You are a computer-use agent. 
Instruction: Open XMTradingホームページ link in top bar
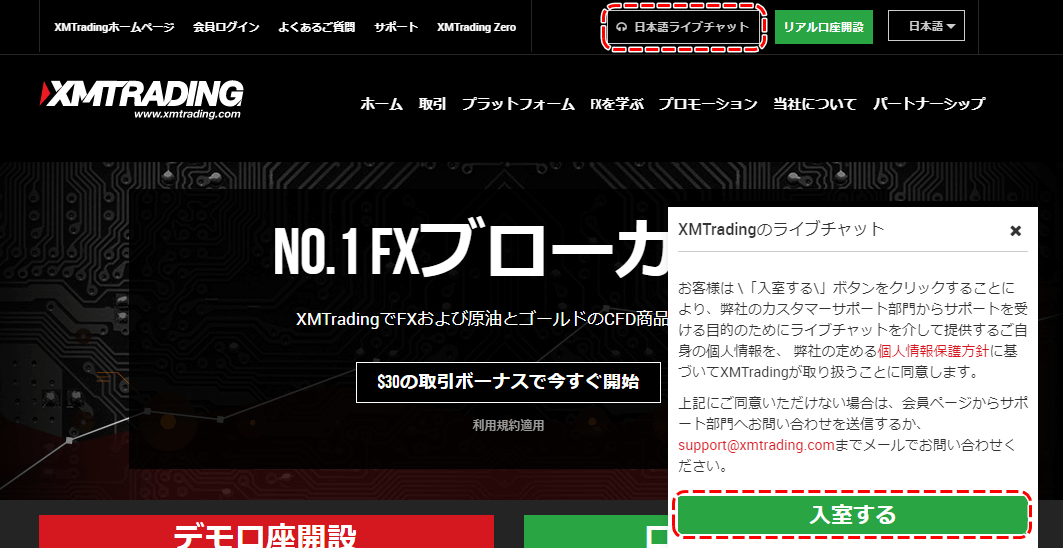point(114,27)
